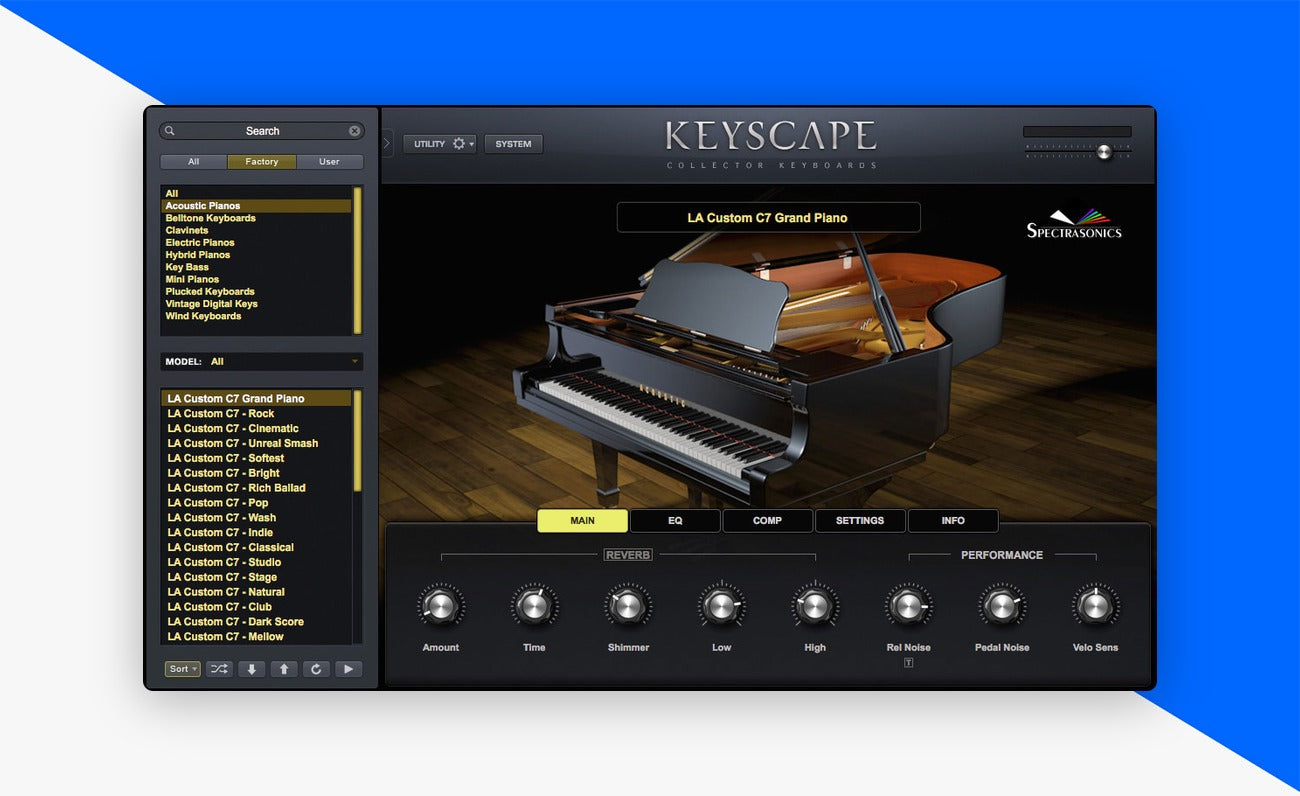
Task: Switch to the MAIN tab
Action: tap(582, 521)
